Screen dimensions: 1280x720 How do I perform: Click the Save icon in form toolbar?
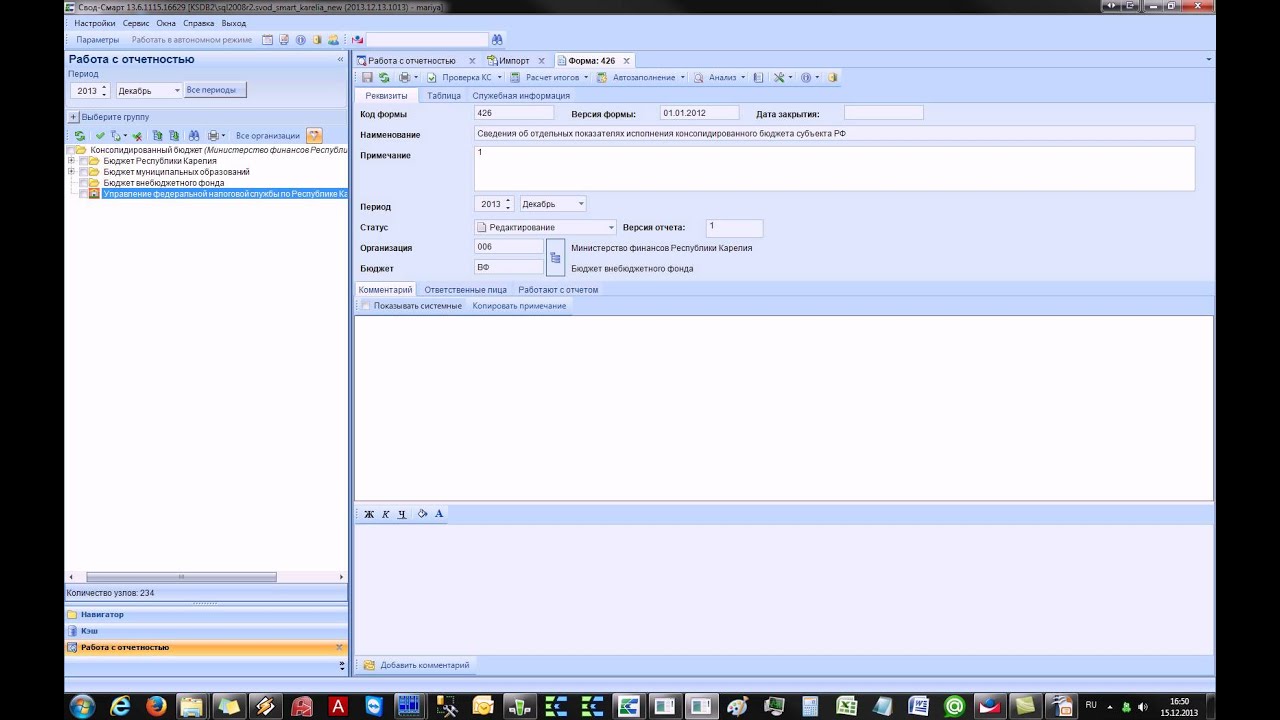tap(367, 77)
